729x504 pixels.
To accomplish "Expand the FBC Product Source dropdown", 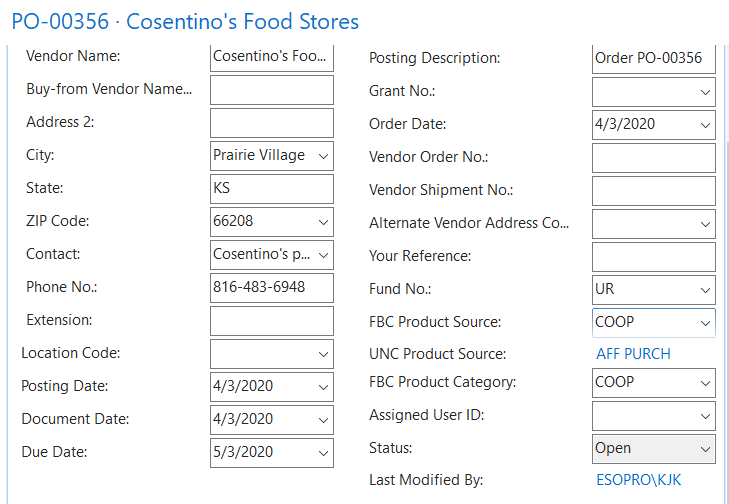I will (x=705, y=323).
